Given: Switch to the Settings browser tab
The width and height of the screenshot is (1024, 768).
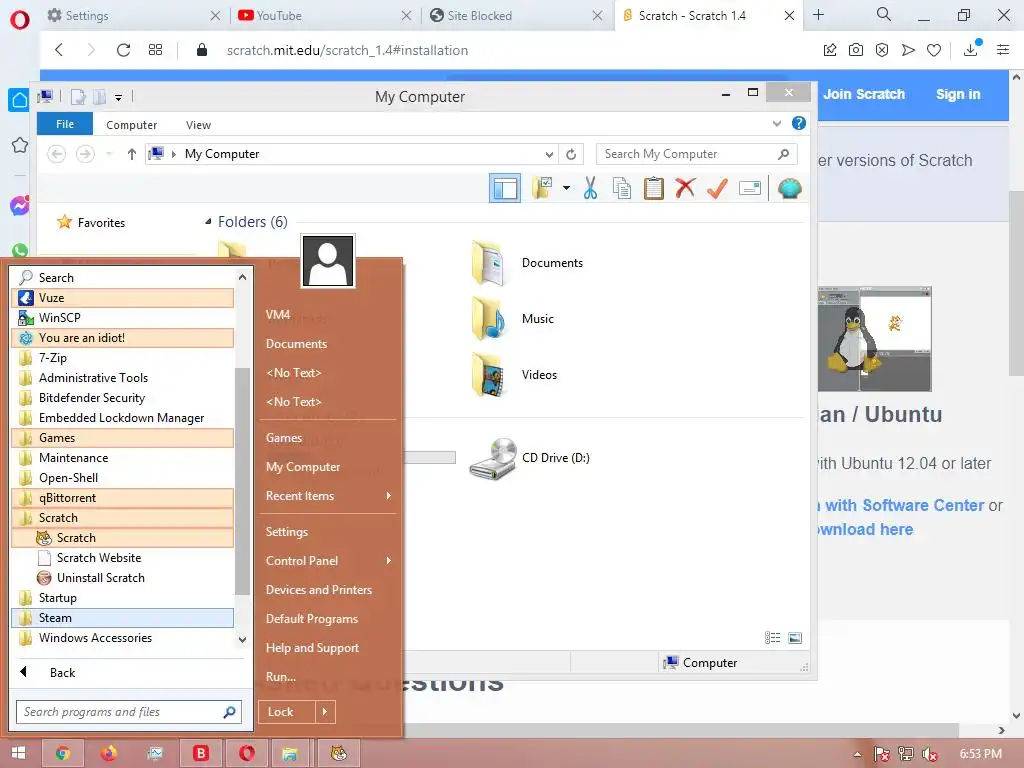Looking at the screenshot, I should pos(133,16).
